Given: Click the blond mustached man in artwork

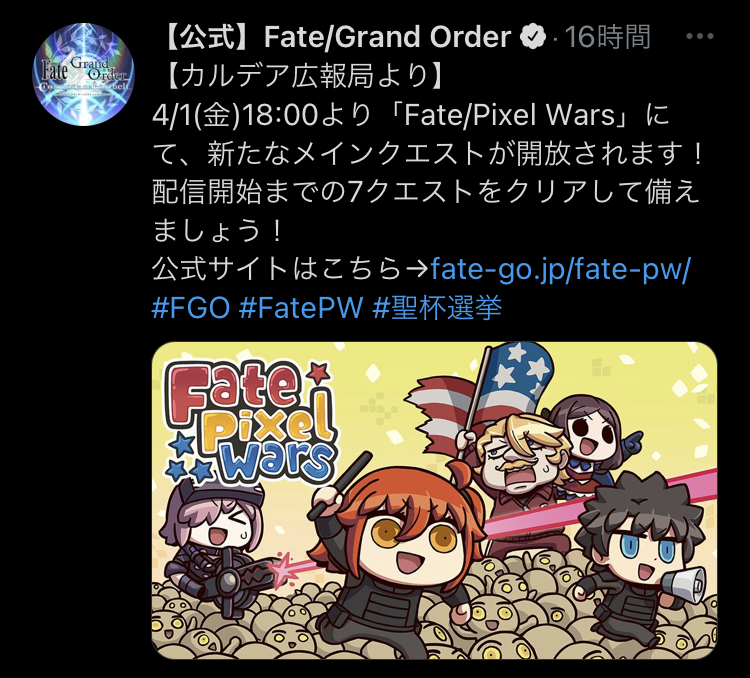Looking at the screenshot, I should click(x=519, y=469).
